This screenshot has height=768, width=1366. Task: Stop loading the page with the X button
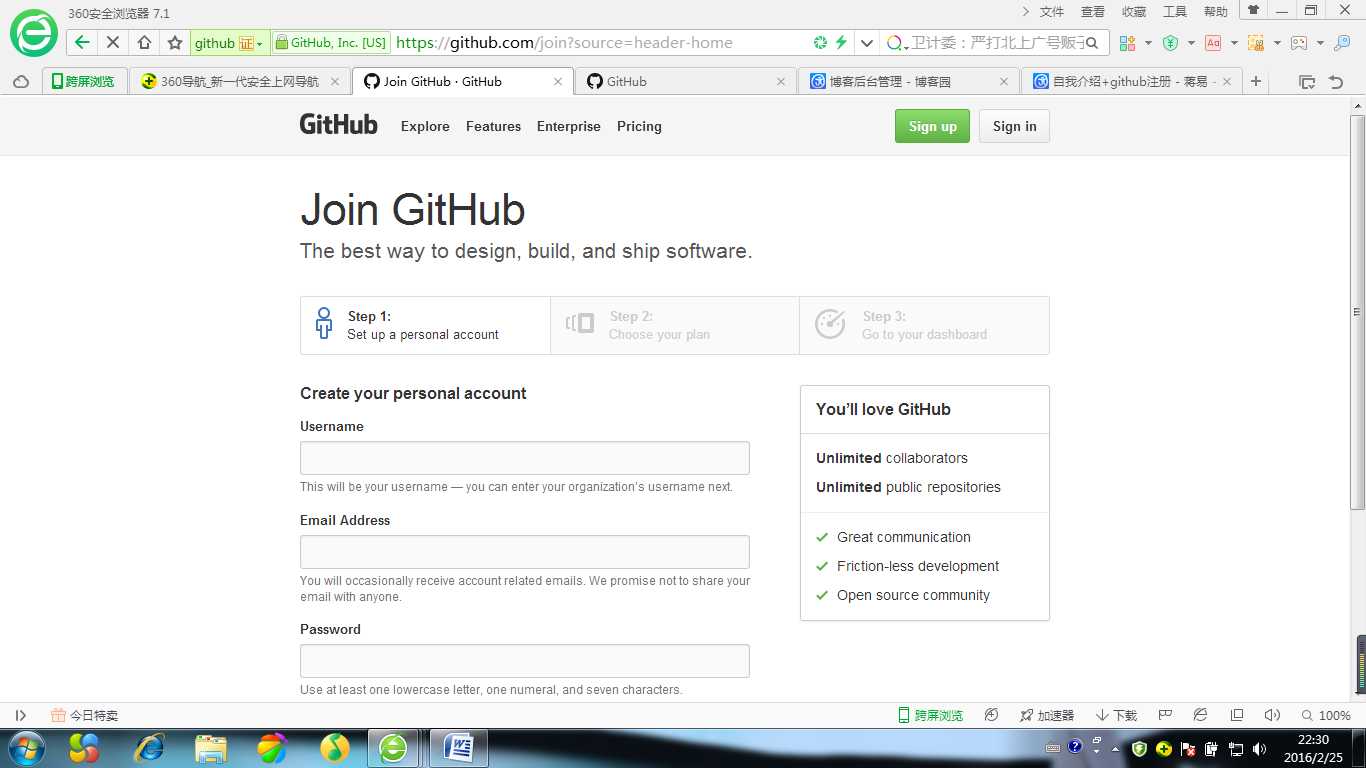click(113, 43)
